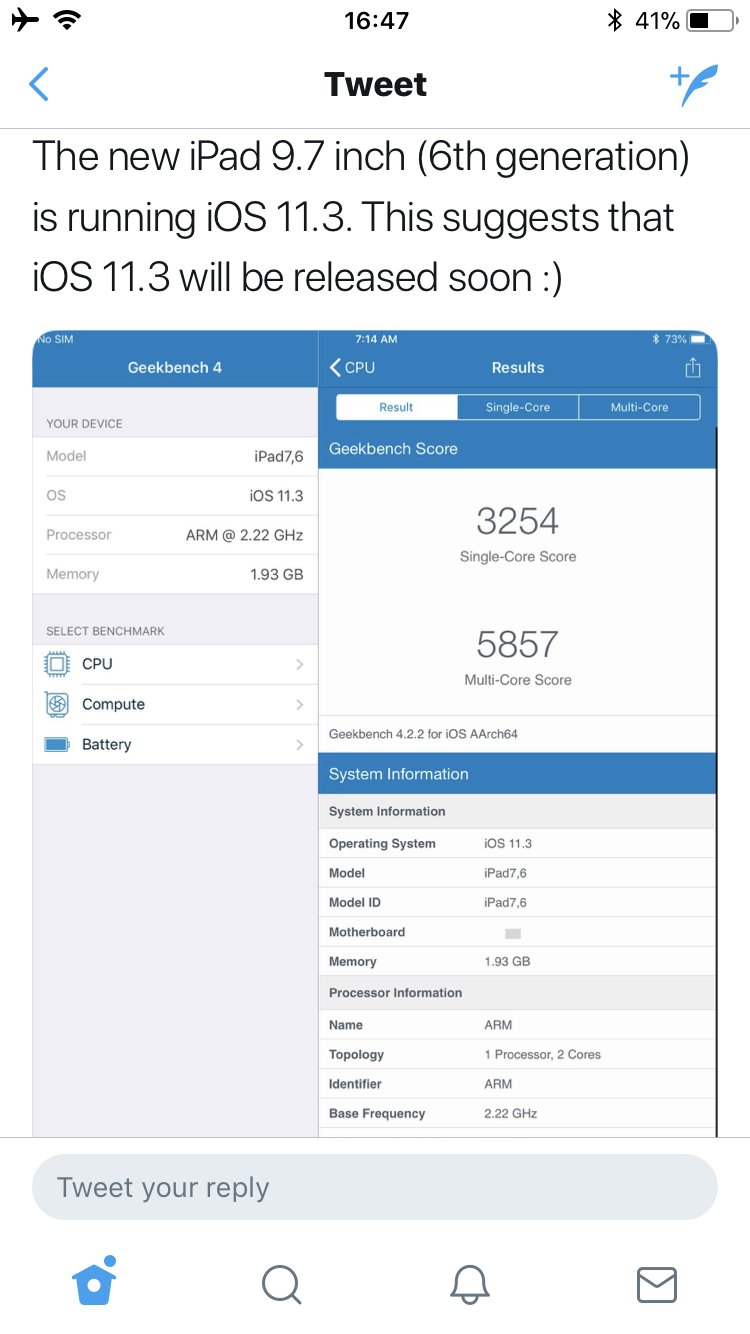Tap the Model ID iPad7,6 row

(517, 902)
